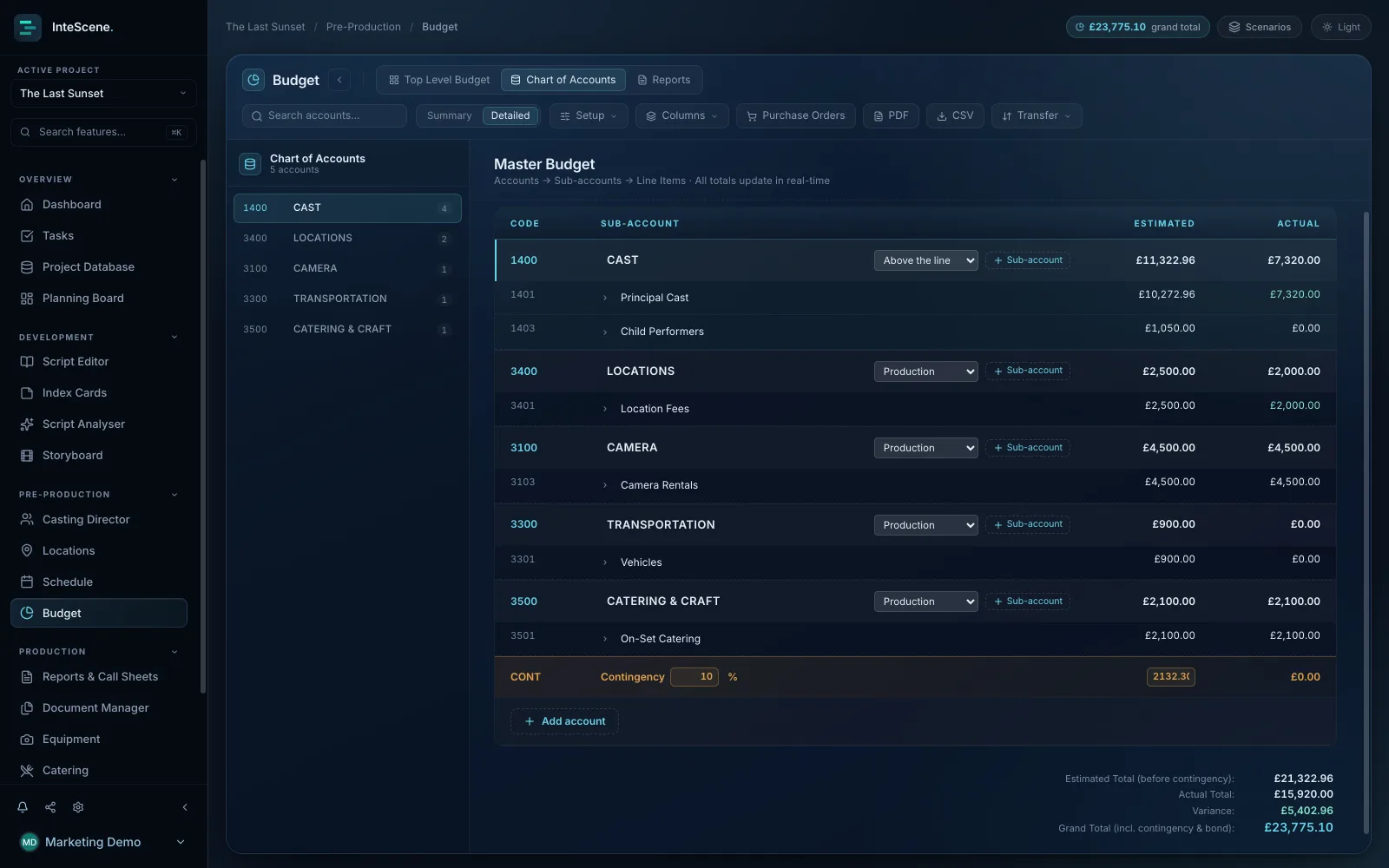Export the budget as PDF

pos(891,115)
